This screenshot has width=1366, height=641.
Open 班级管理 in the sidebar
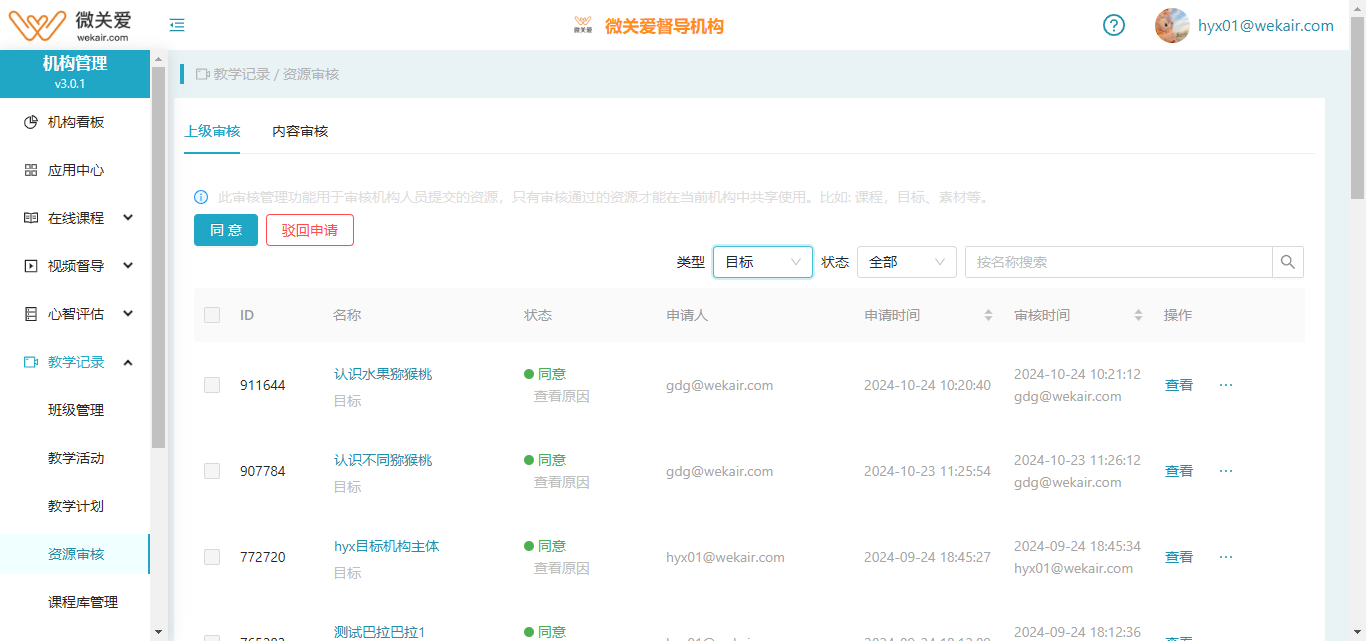tap(76, 410)
